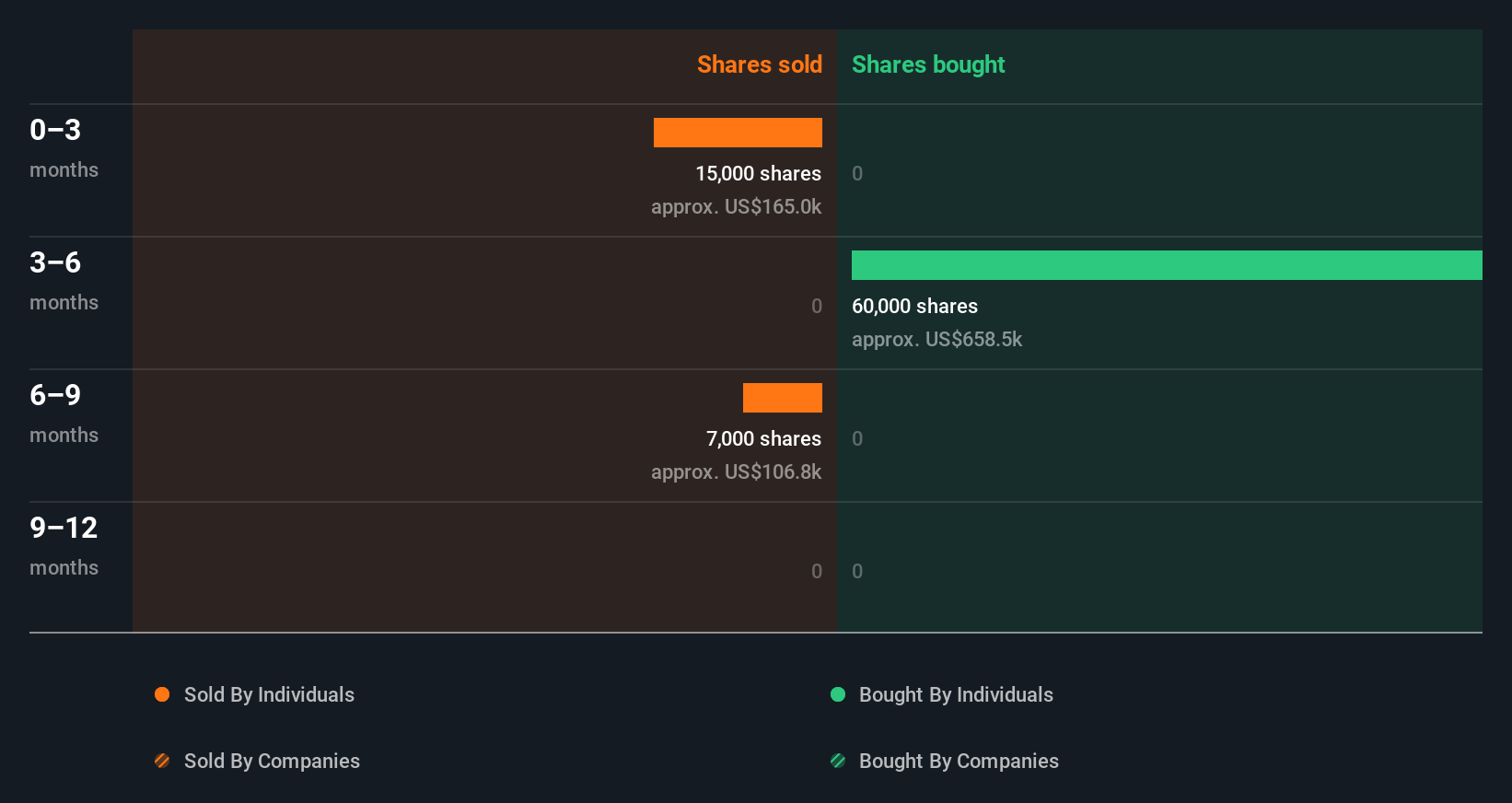The width and height of the screenshot is (1512, 803).
Task: Click the 0 sold value in 9–12 months row
Action: click(817, 571)
